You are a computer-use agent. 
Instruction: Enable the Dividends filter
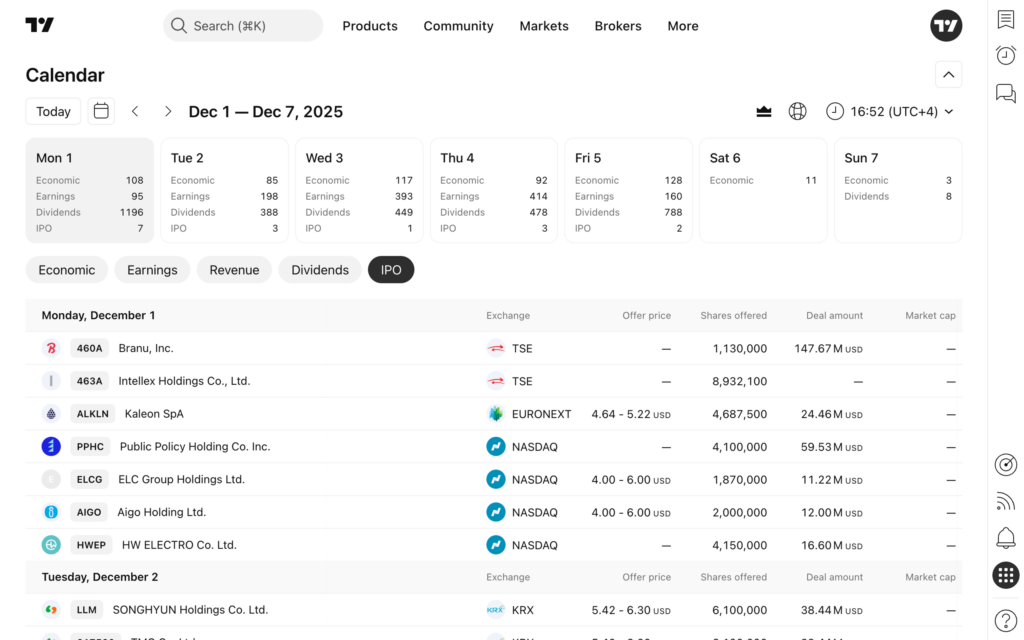coord(319,269)
